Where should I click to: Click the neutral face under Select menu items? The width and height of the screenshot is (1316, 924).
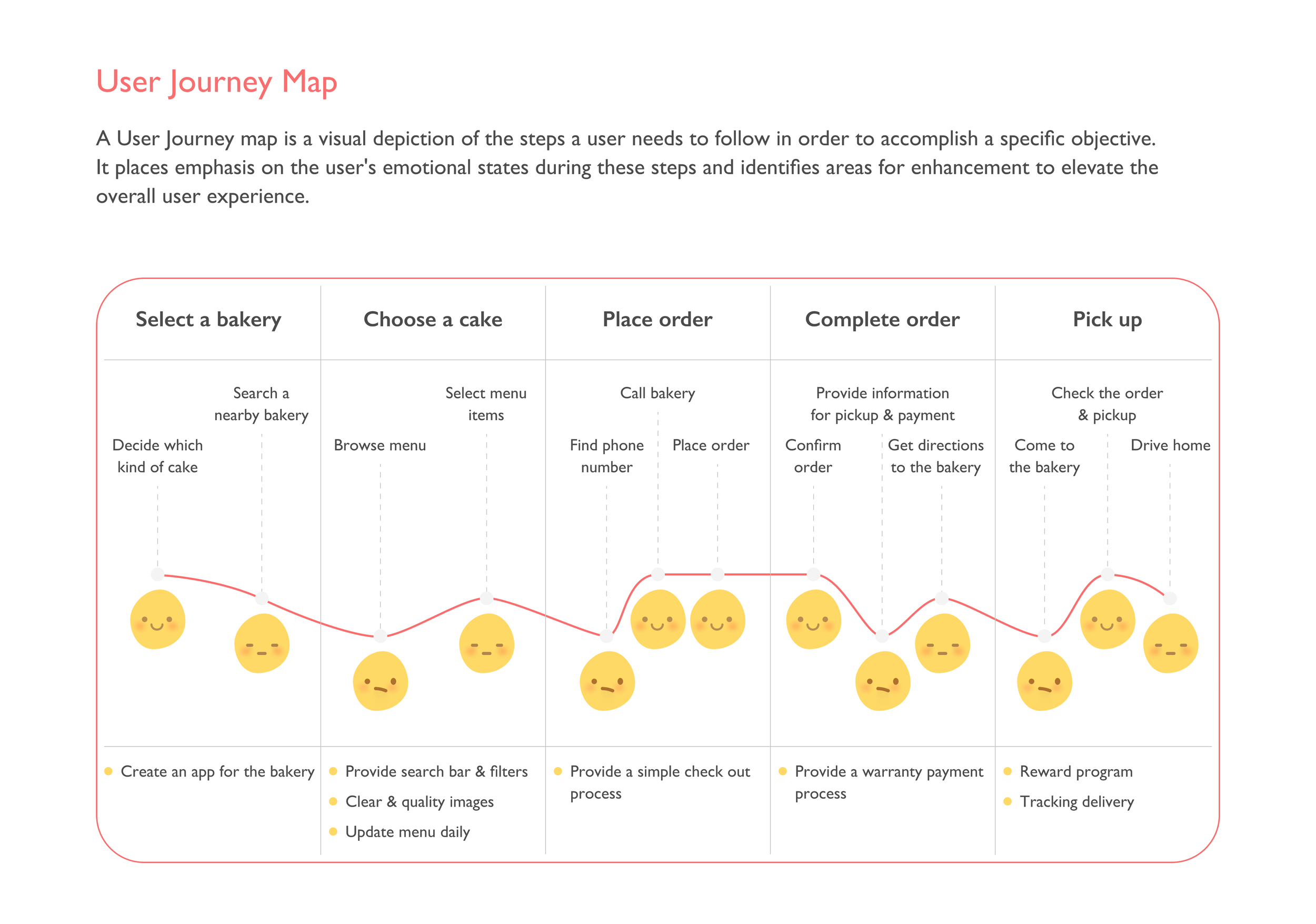[486, 643]
